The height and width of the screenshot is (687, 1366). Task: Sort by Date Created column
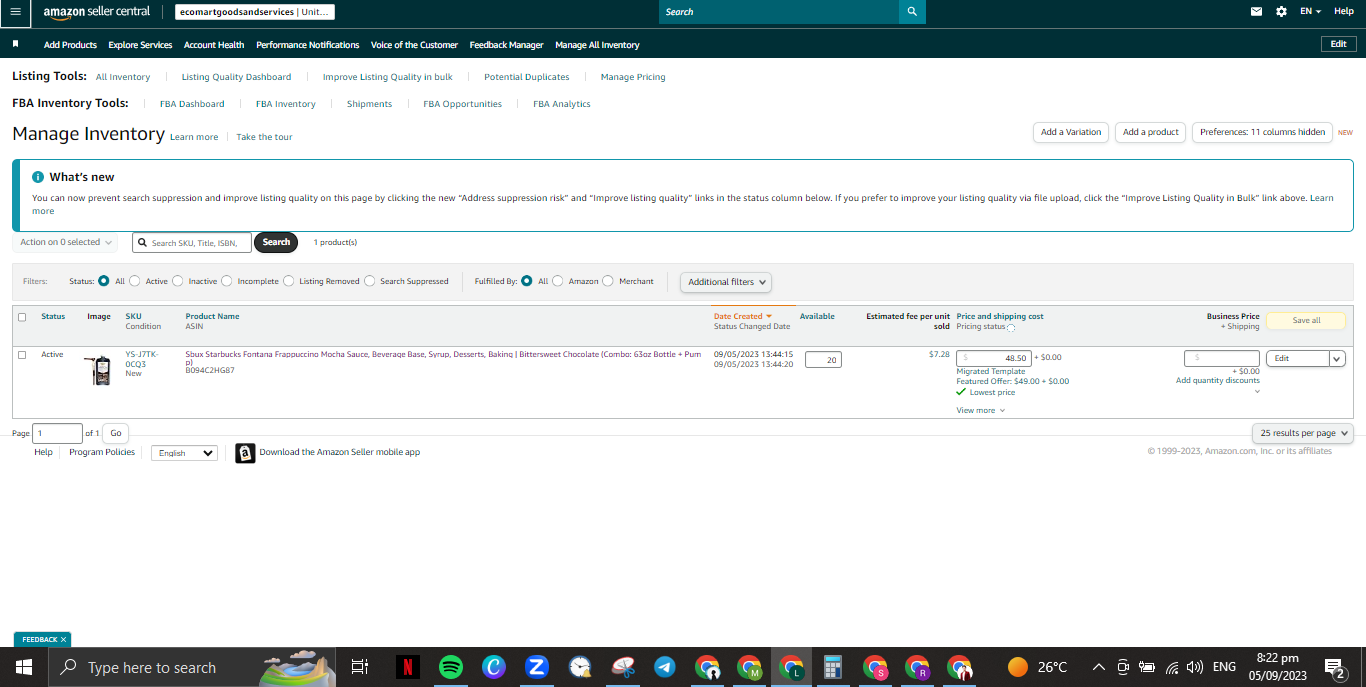[x=743, y=316]
